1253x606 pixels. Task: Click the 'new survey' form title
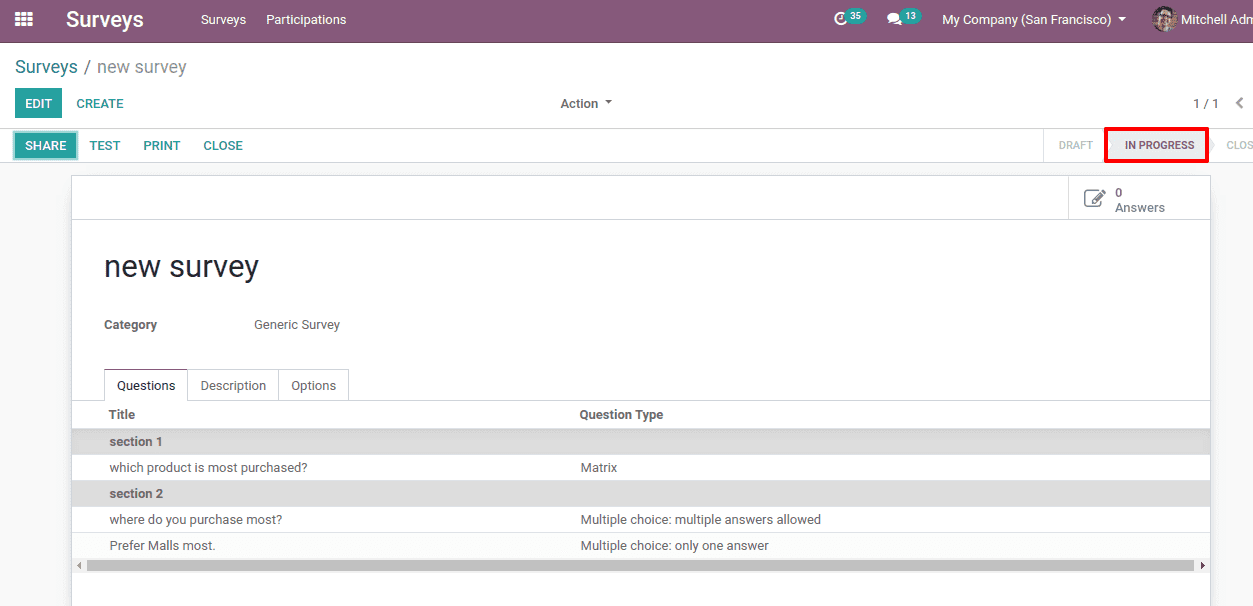[181, 266]
